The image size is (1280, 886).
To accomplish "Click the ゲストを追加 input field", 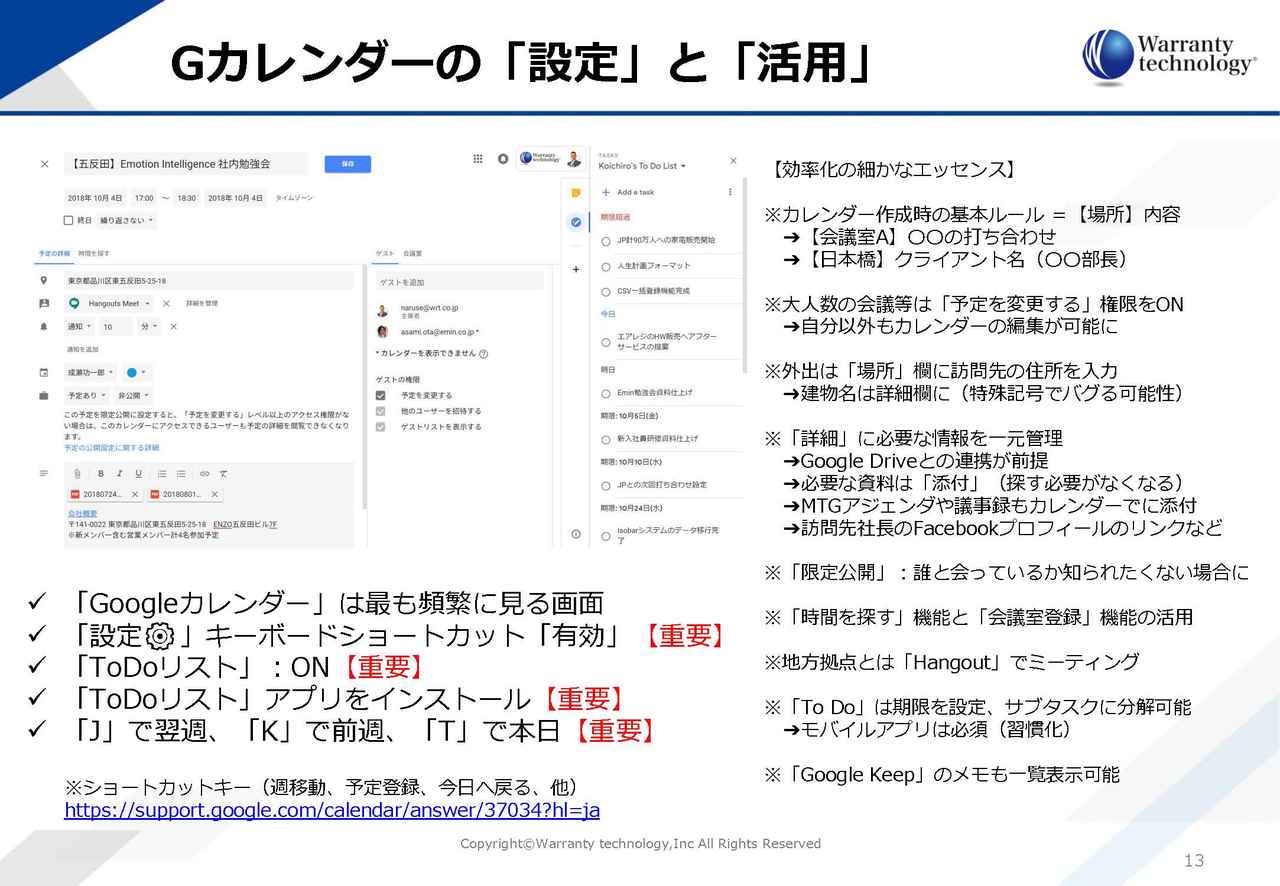I will pyautogui.click(x=459, y=282).
